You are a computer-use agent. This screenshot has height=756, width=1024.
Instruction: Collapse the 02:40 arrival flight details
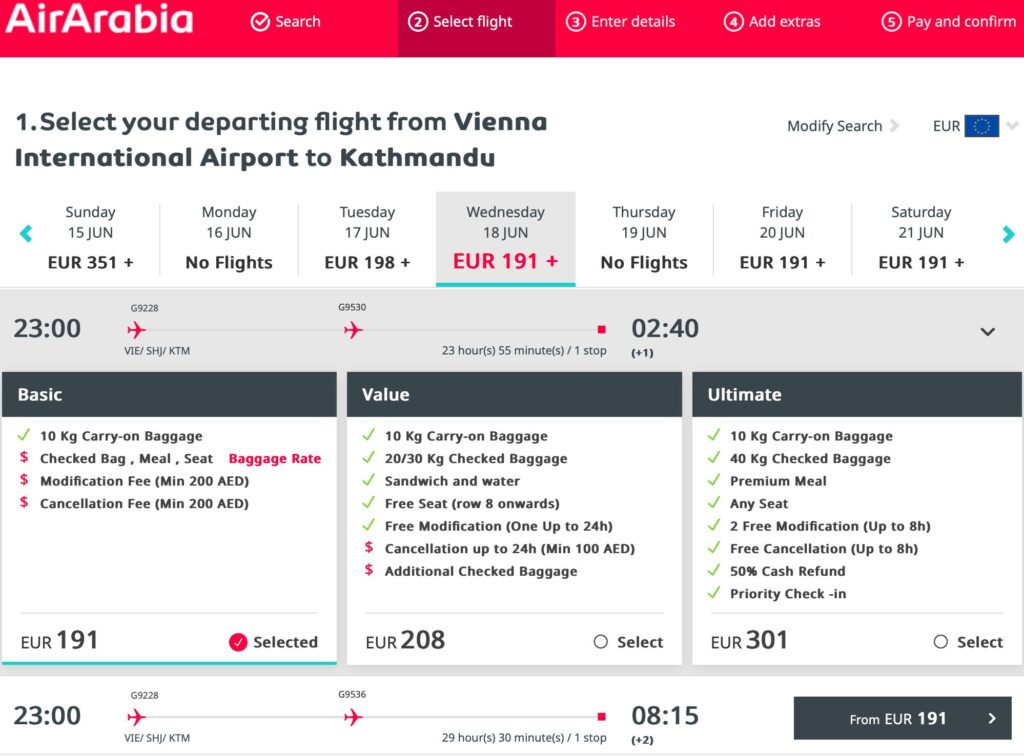[988, 331]
